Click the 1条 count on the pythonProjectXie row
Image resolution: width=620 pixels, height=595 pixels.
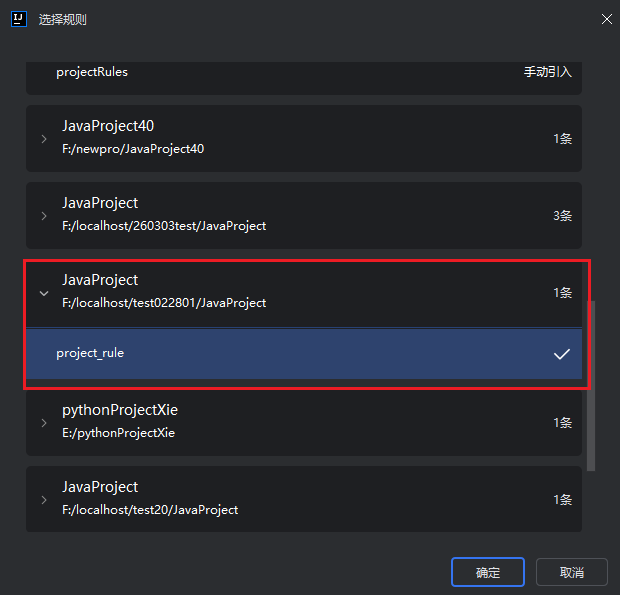(562, 423)
